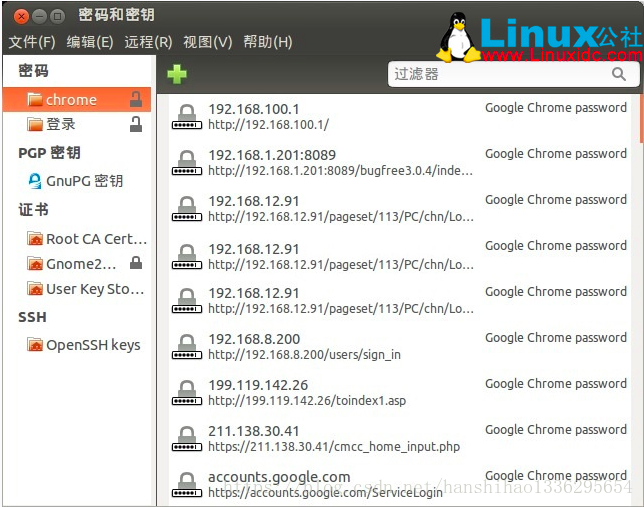Click the lock icon beside 登录 keyring

pyautogui.click(x=136, y=124)
